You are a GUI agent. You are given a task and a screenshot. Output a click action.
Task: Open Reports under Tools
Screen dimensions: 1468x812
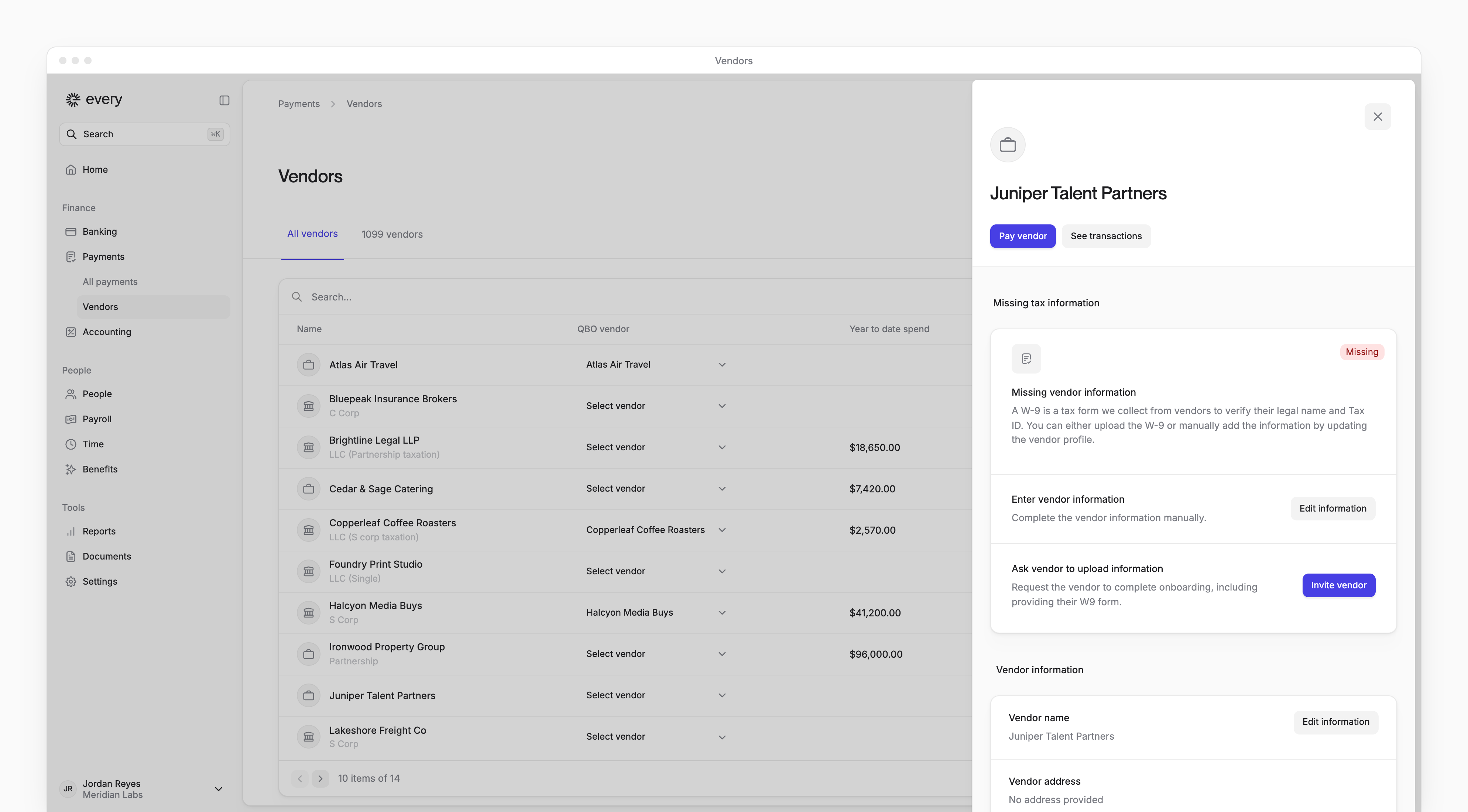point(145,531)
